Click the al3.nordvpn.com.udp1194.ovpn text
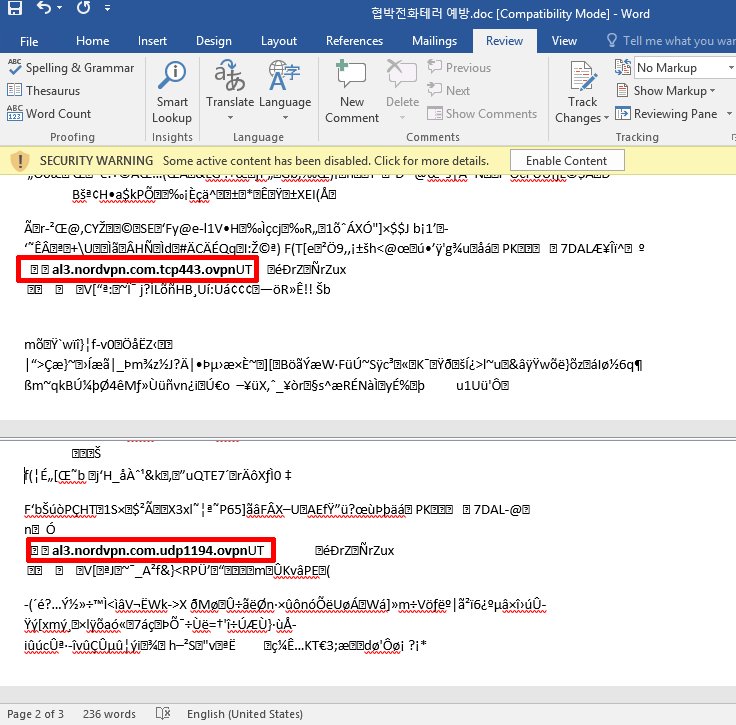 coord(148,550)
